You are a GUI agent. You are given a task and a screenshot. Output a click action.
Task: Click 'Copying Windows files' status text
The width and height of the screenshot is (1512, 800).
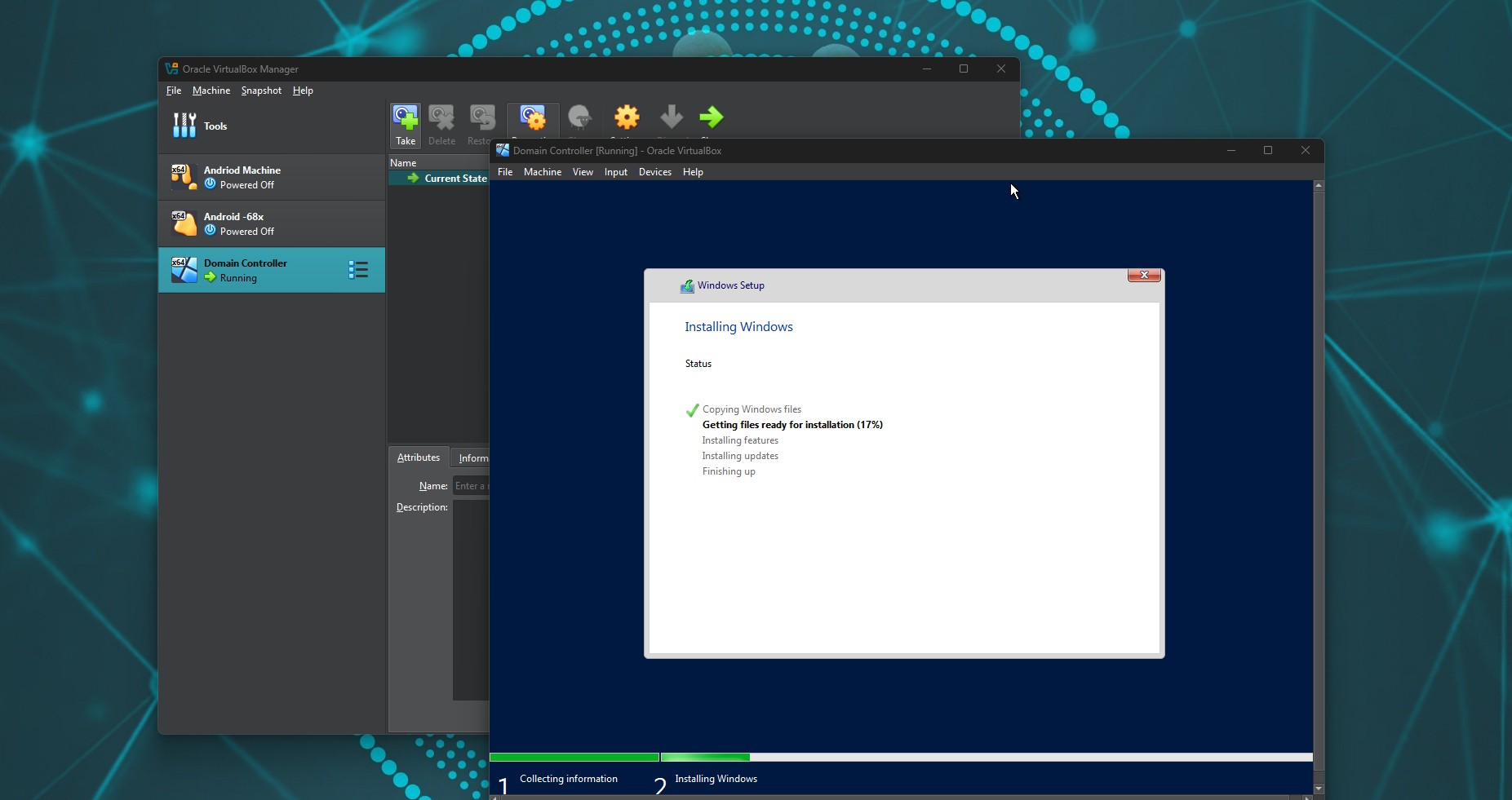point(752,409)
